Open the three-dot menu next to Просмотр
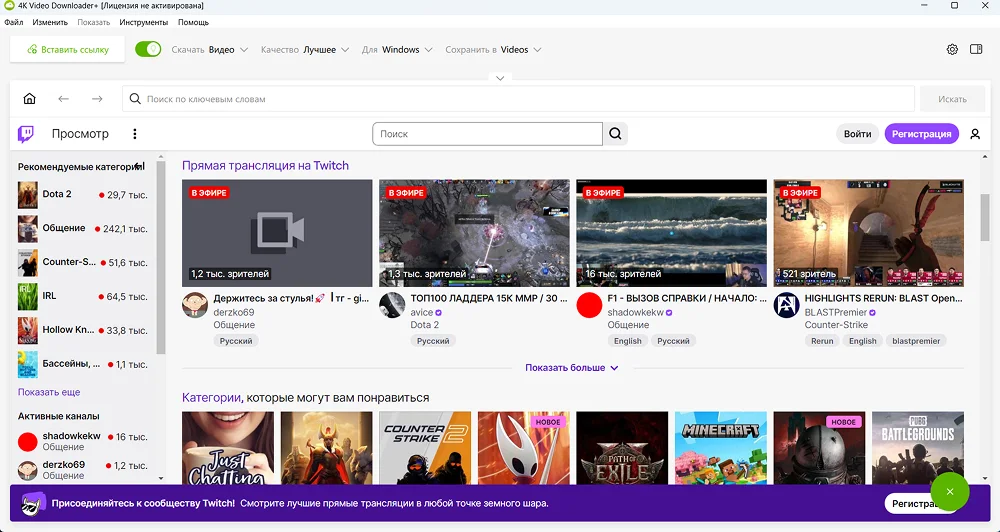The width and height of the screenshot is (1000, 532). coord(135,134)
